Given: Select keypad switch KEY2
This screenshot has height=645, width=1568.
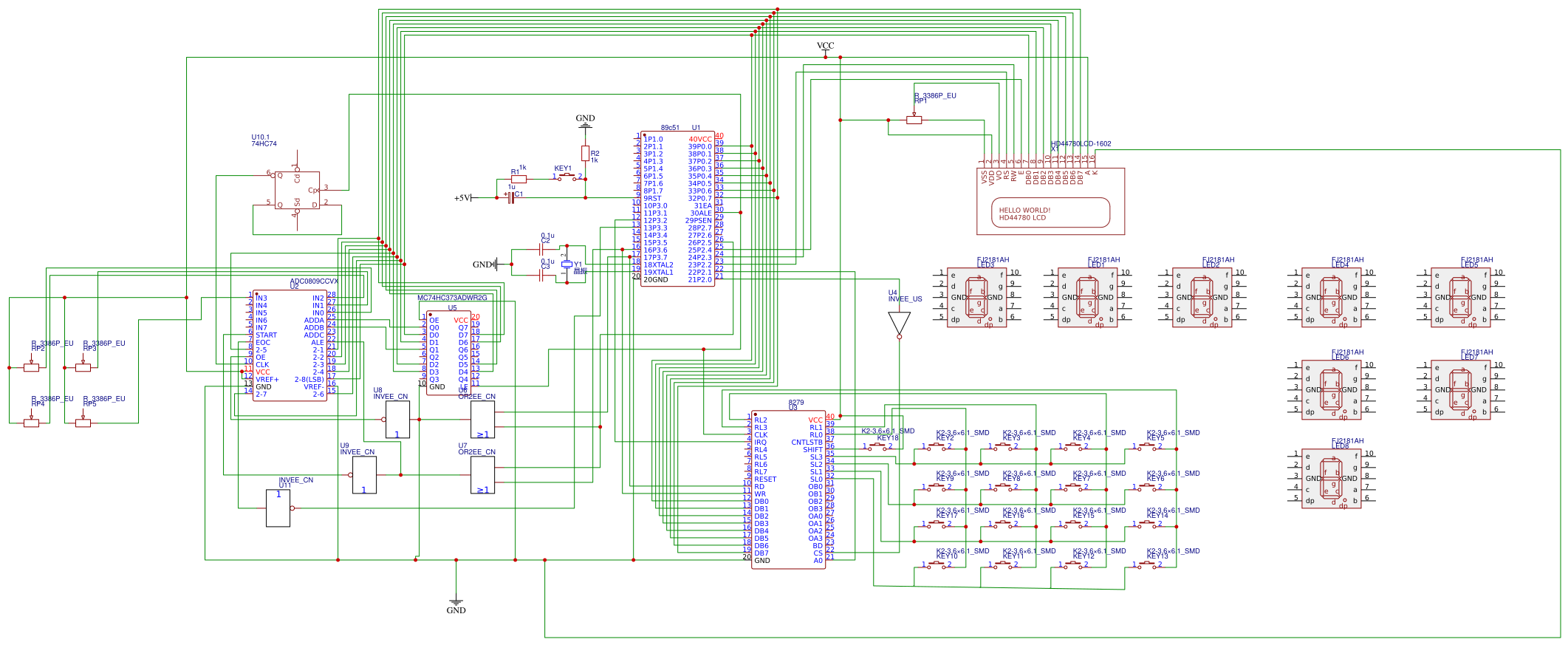Looking at the screenshot, I should pos(936,446).
